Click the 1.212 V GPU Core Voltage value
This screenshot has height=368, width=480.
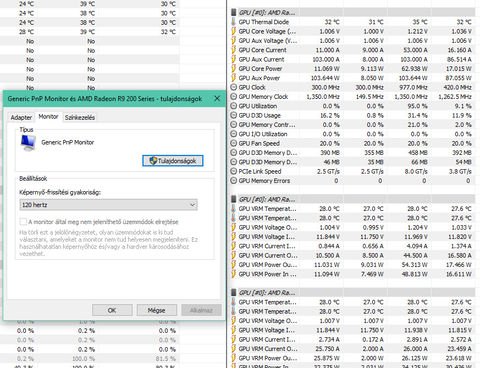tap(417, 31)
